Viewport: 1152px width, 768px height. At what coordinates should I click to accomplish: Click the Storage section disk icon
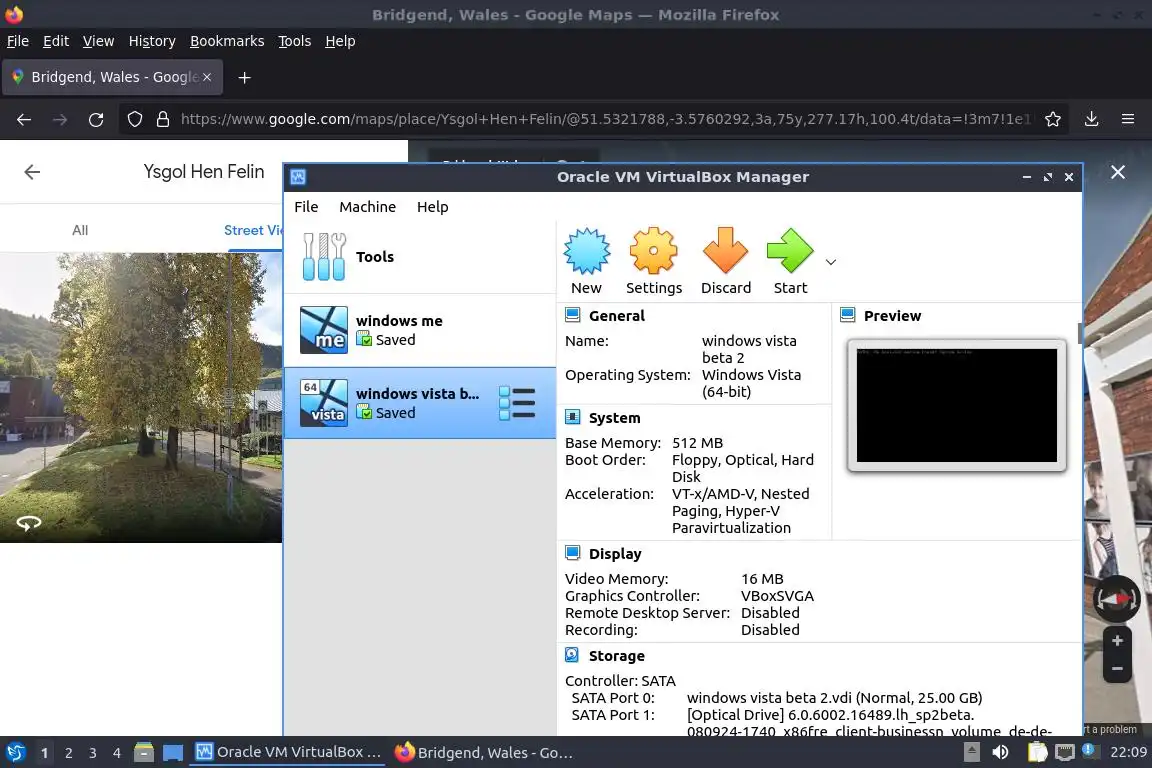click(572, 655)
